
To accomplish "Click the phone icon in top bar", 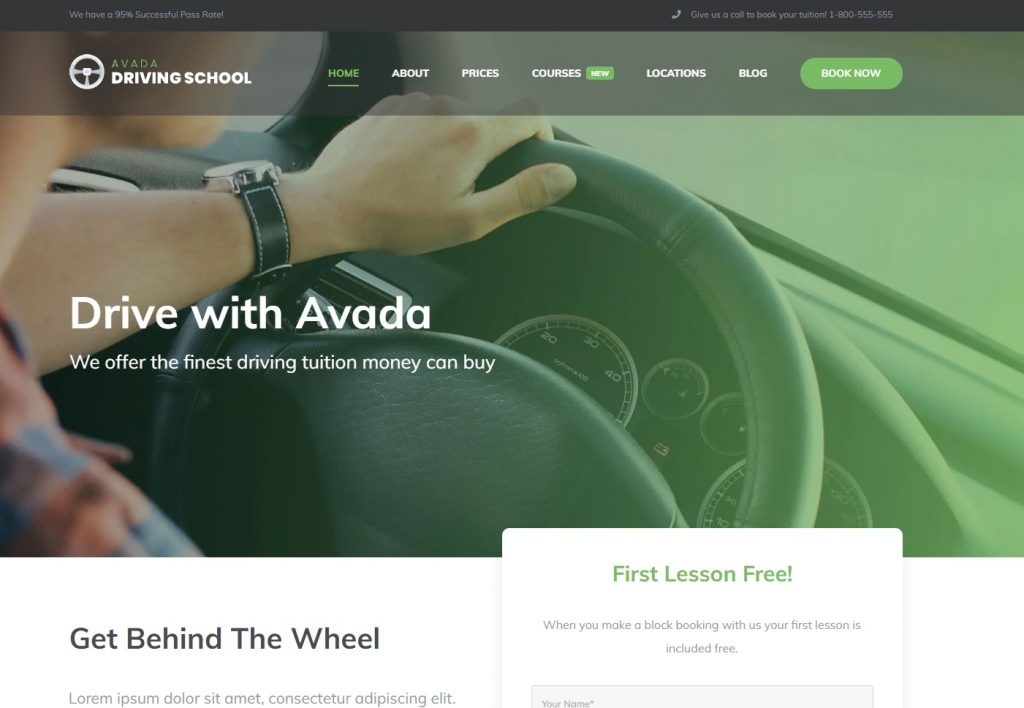I will [x=676, y=14].
